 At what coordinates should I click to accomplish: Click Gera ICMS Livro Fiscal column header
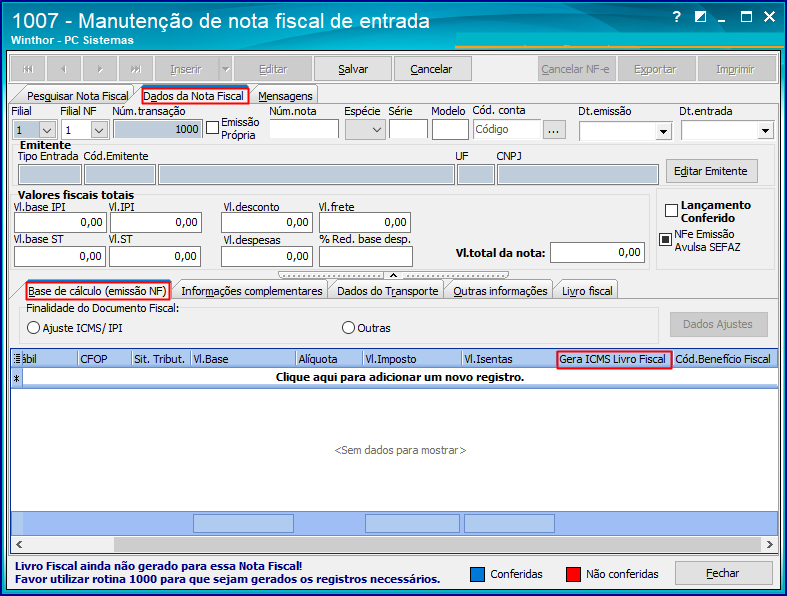click(614, 359)
